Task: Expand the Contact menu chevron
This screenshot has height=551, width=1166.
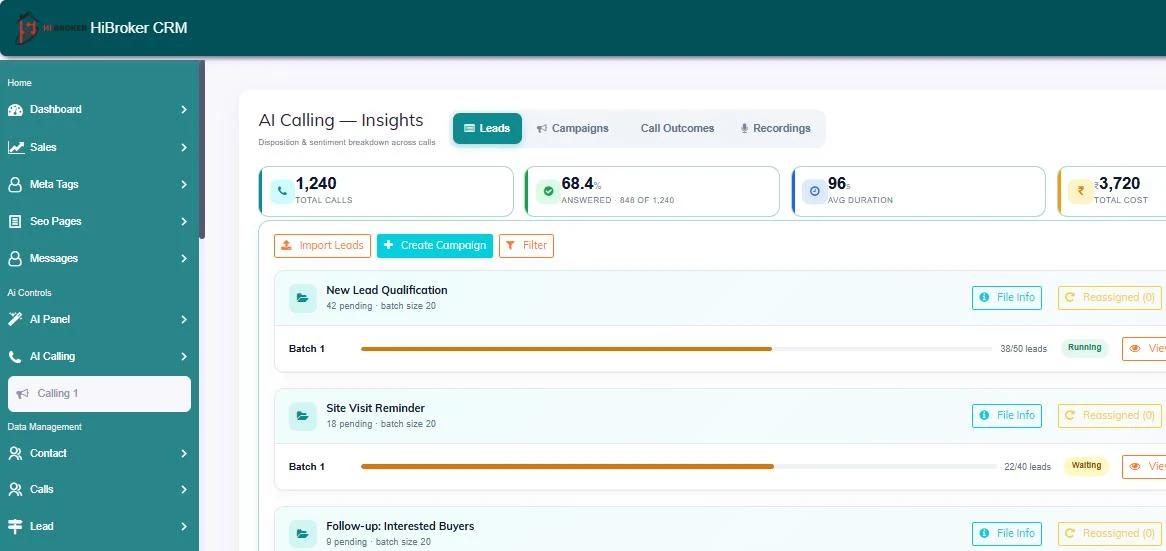Action: pyautogui.click(x=184, y=454)
